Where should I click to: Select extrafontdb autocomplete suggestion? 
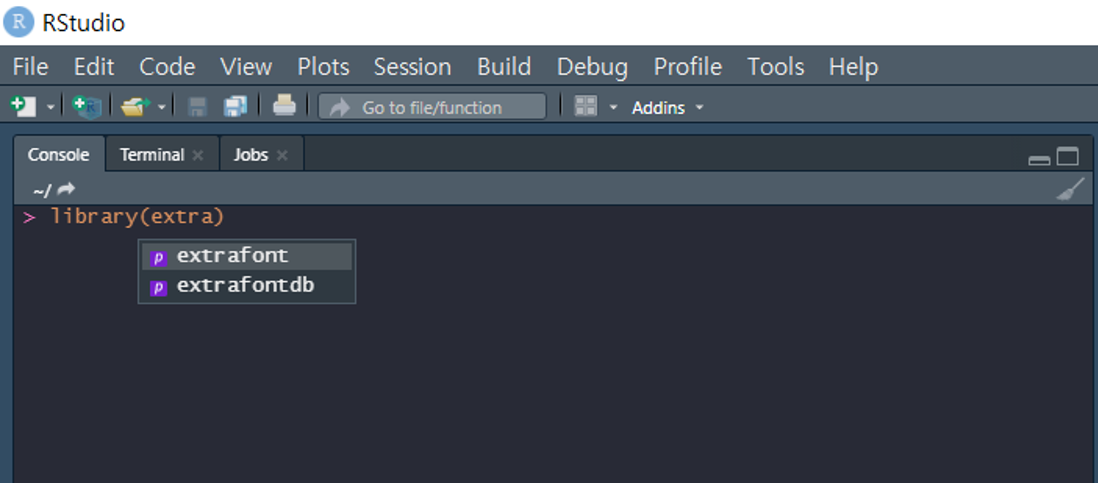coord(246,286)
